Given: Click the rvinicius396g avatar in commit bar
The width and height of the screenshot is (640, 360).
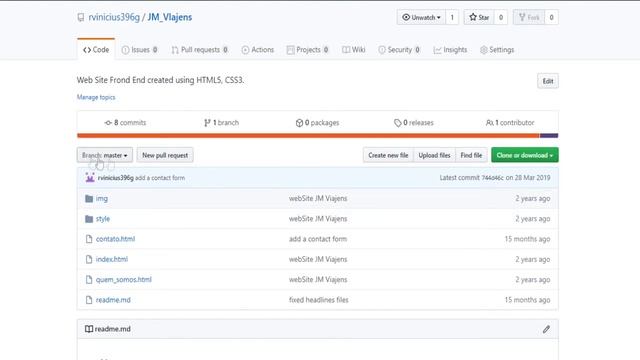Looking at the screenshot, I should pos(90,178).
